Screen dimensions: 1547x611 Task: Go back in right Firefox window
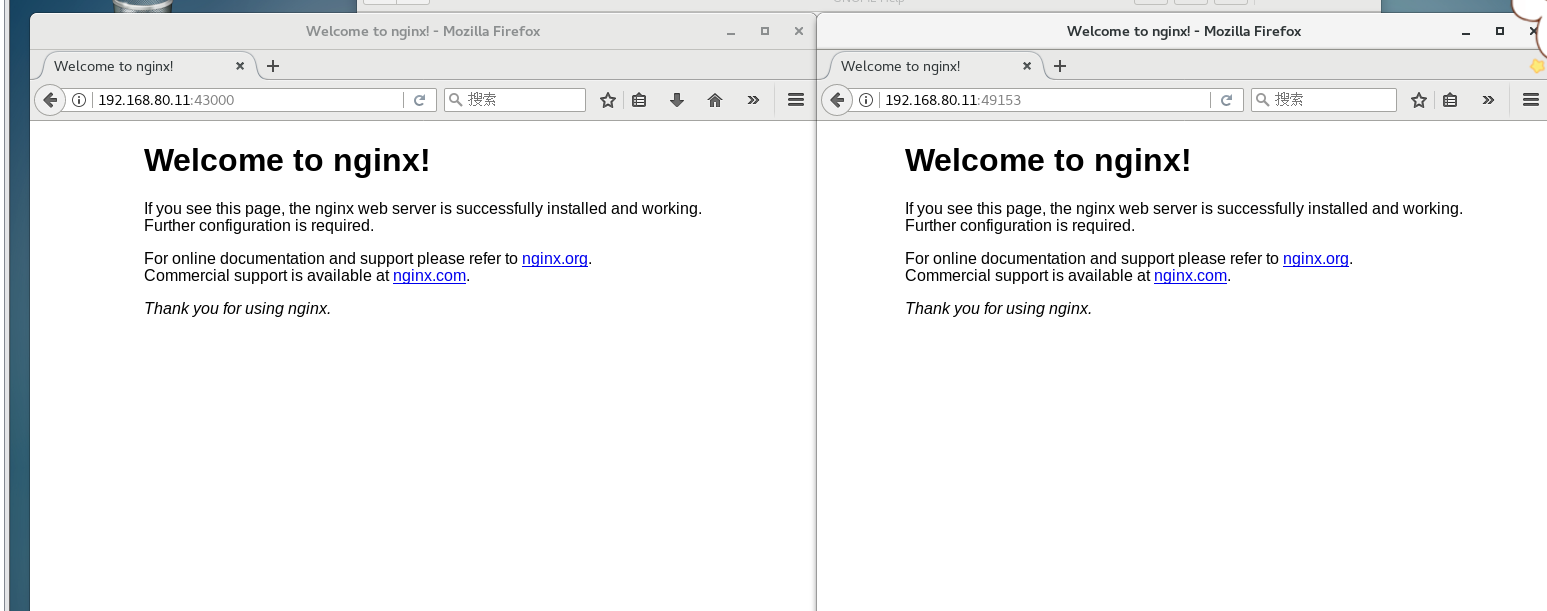(x=838, y=100)
